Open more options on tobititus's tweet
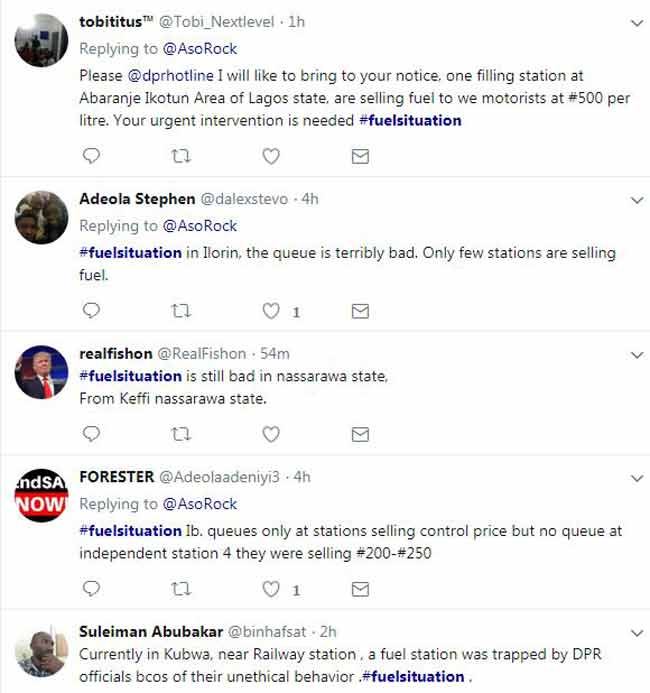This screenshot has height=693, width=650. pos(637,22)
